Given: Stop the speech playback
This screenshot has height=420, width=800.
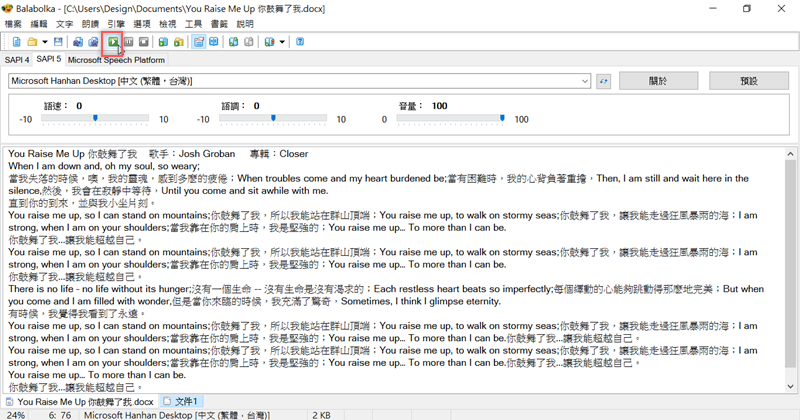Looking at the screenshot, I should [x=144, y=42].
